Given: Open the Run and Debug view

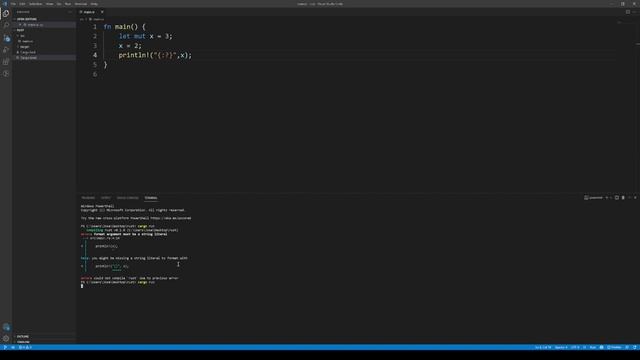Looking at the screenshot, I should coord(6,50).
